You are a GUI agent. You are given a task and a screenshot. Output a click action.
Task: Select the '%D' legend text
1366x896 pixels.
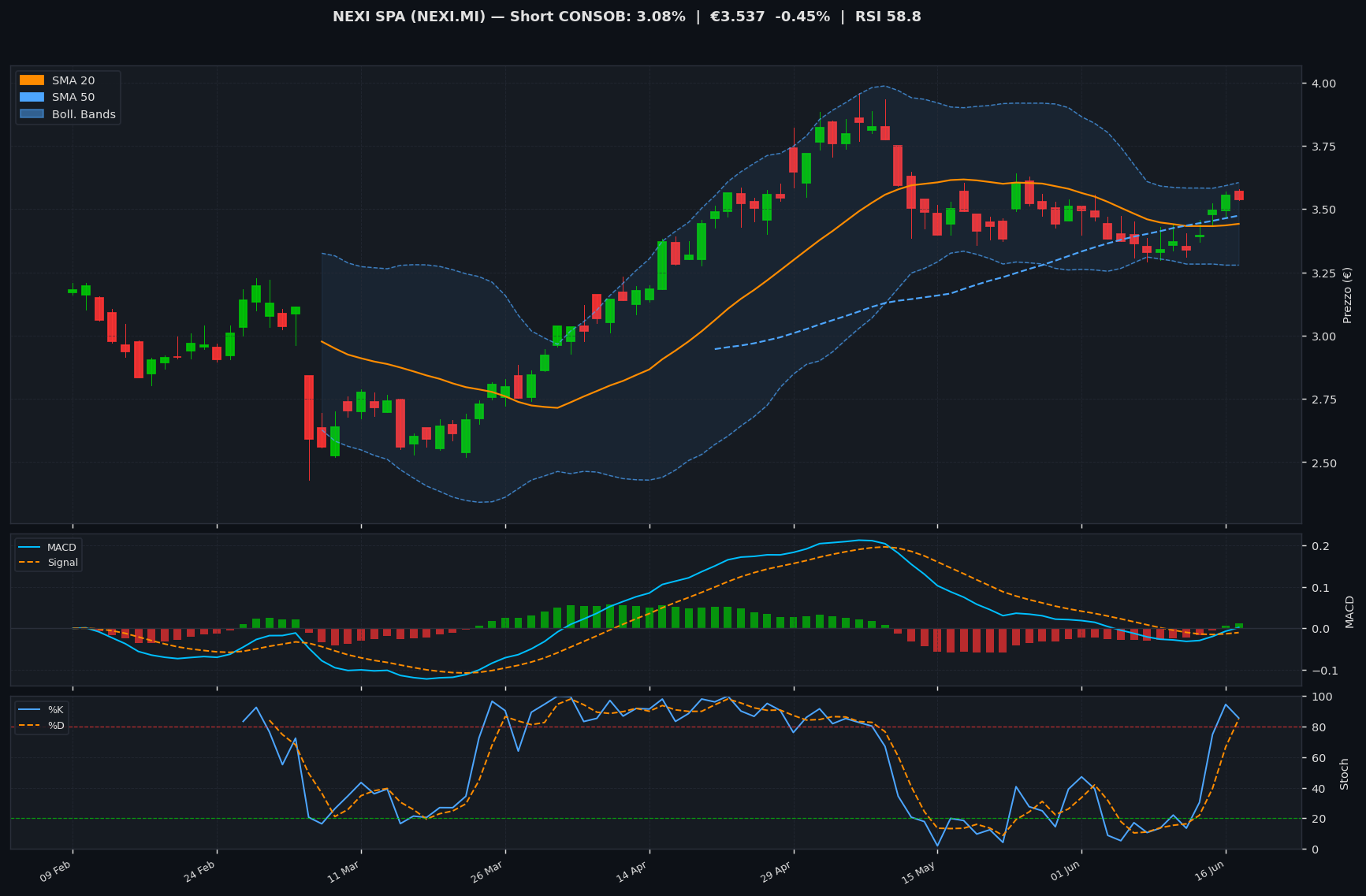[56, 725]
